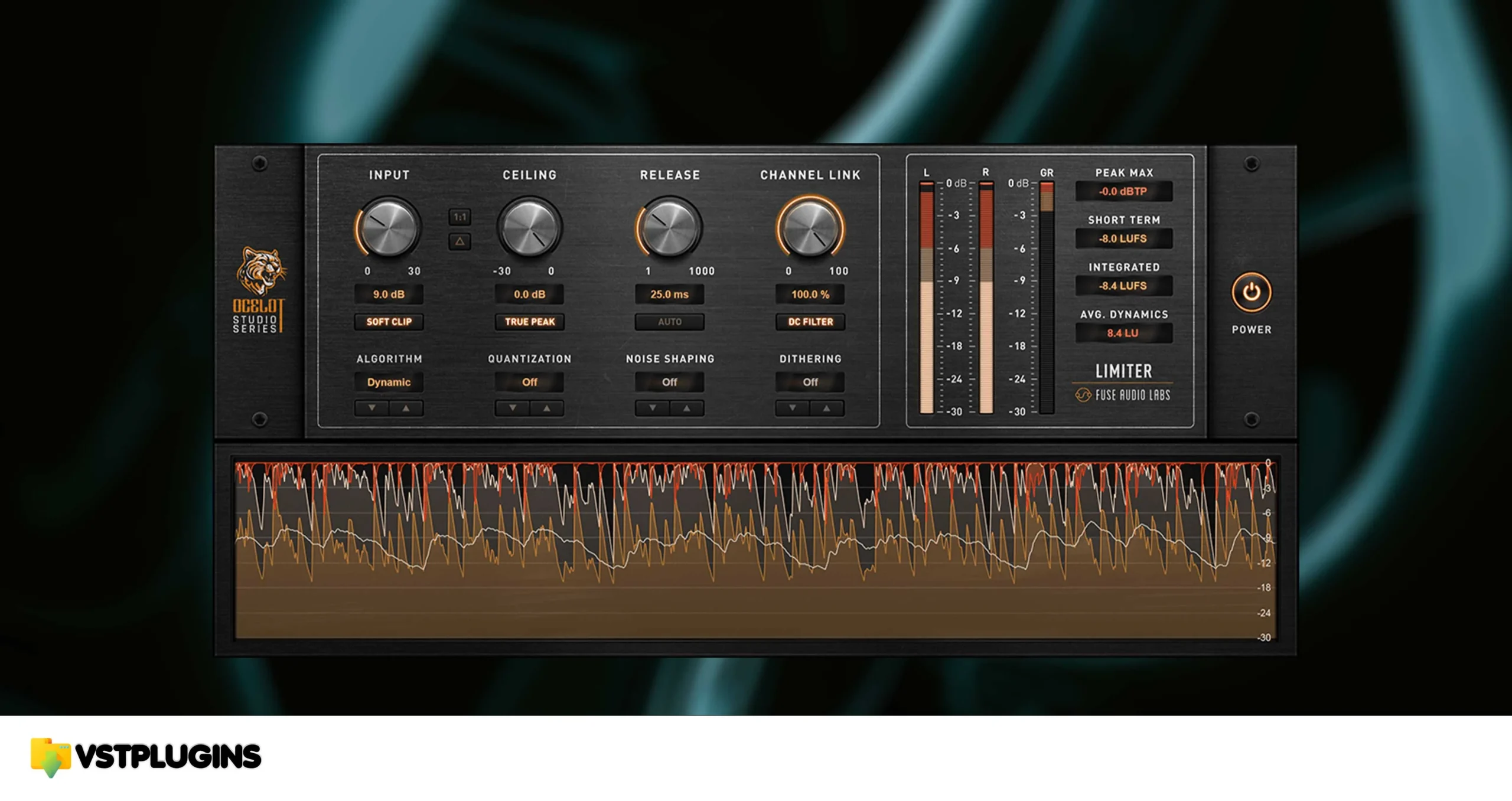
Task: Click the VSTPlugins logo
Action: [x=146, y=757]
